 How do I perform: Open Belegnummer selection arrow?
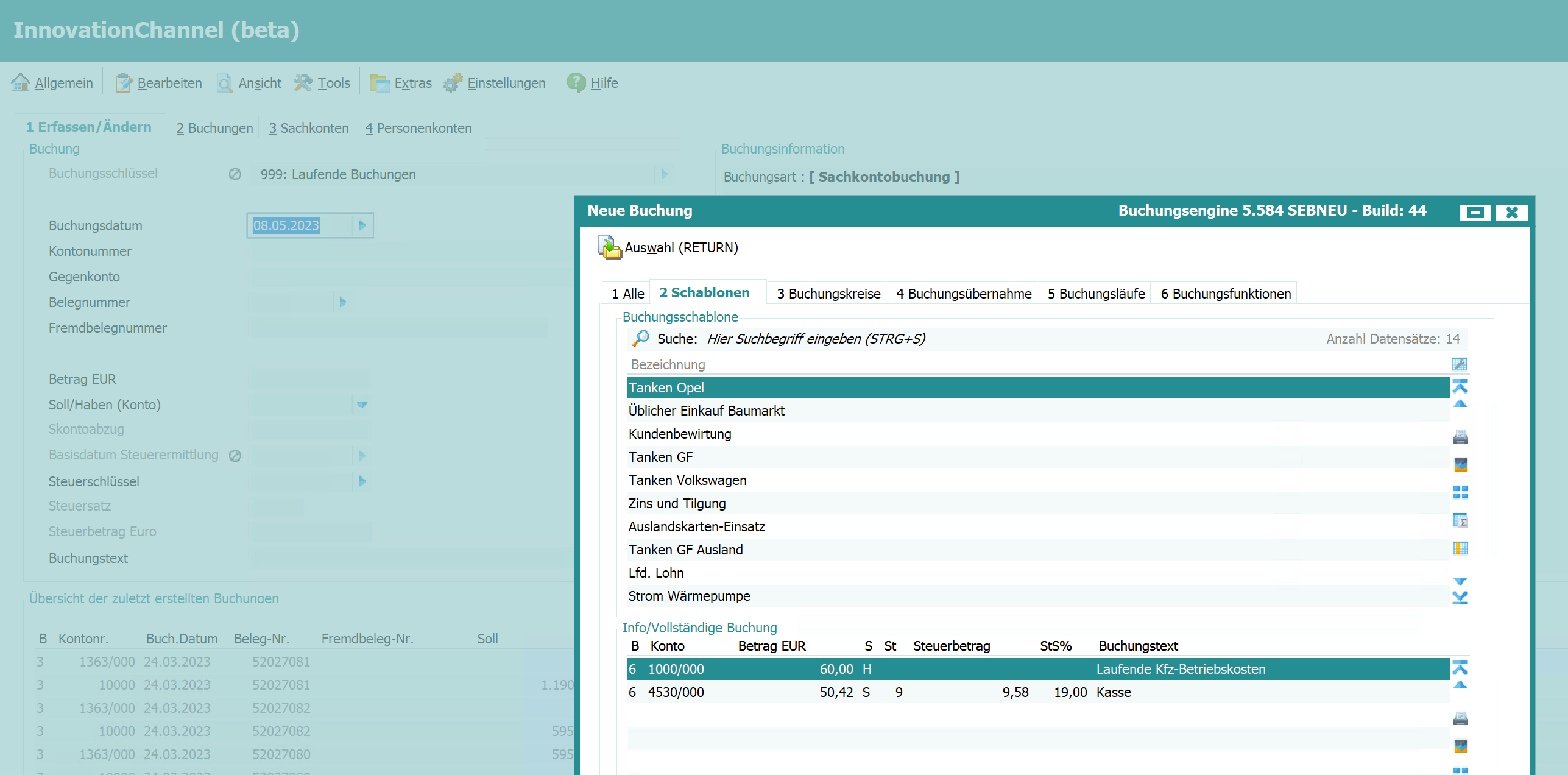(x=343, y=302)
